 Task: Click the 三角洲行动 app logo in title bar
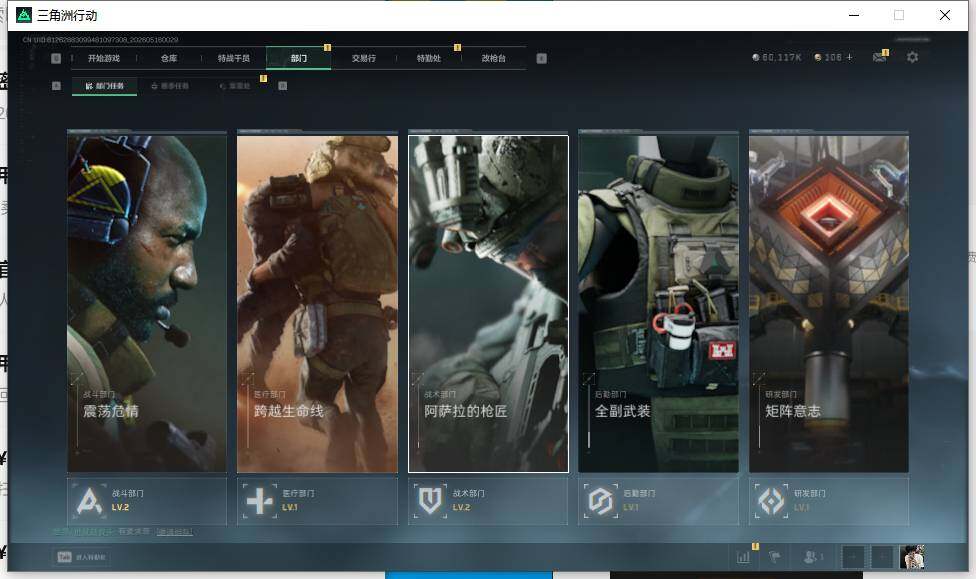click(x=24, y=15)
